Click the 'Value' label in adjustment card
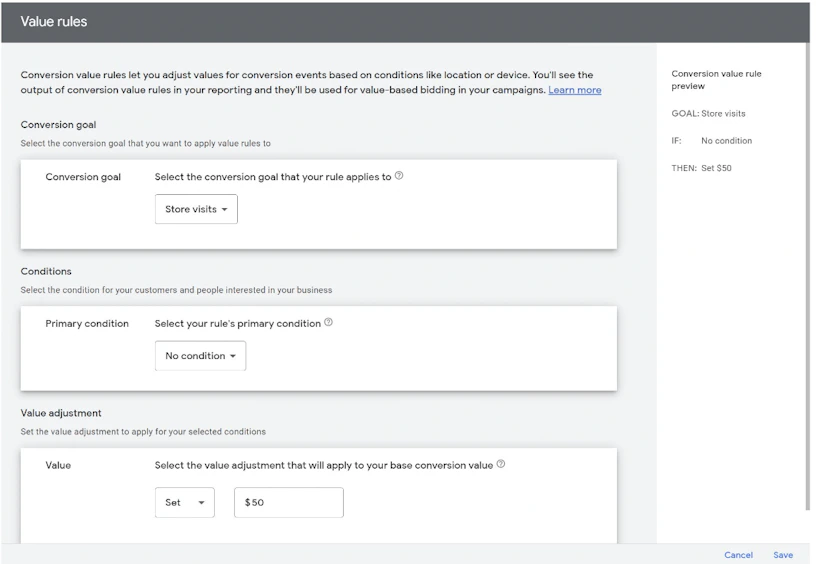Screen dimensions: 816x564 [58, 466]
